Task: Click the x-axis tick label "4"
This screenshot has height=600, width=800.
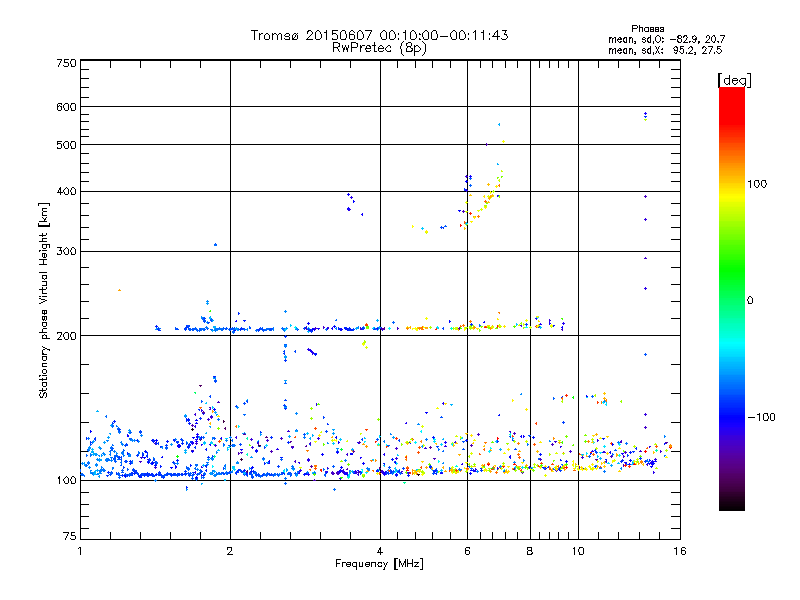Action: [380, 551]
